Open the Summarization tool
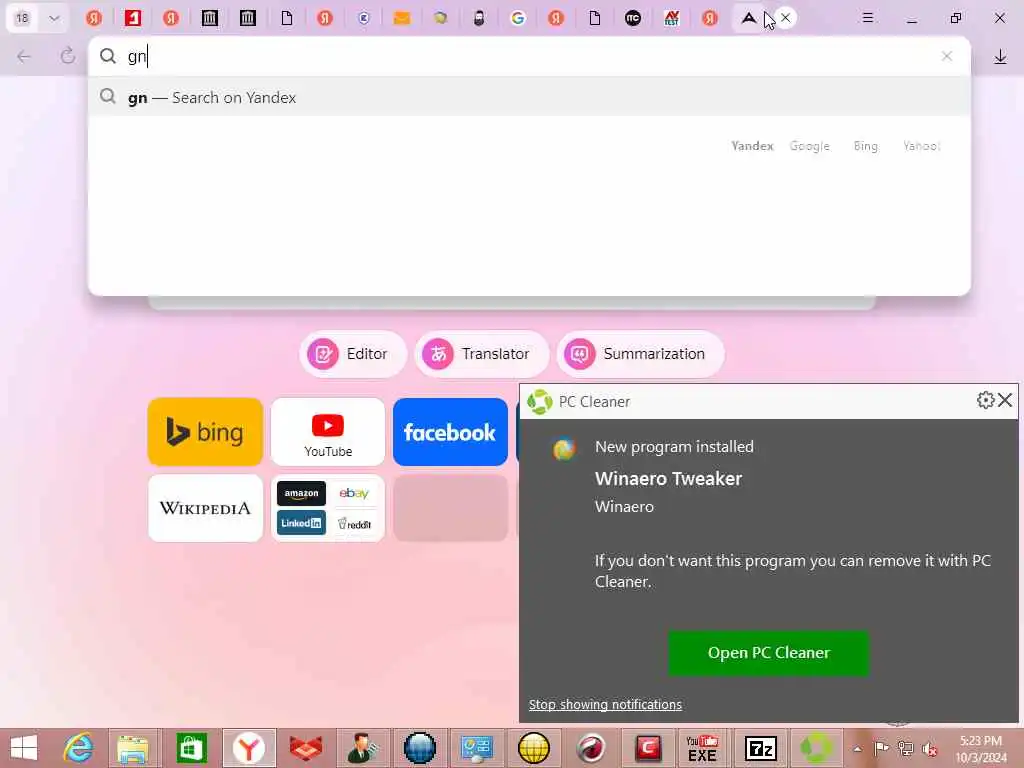Screen dimensions: 1024x768 click(x=640, y=354)
